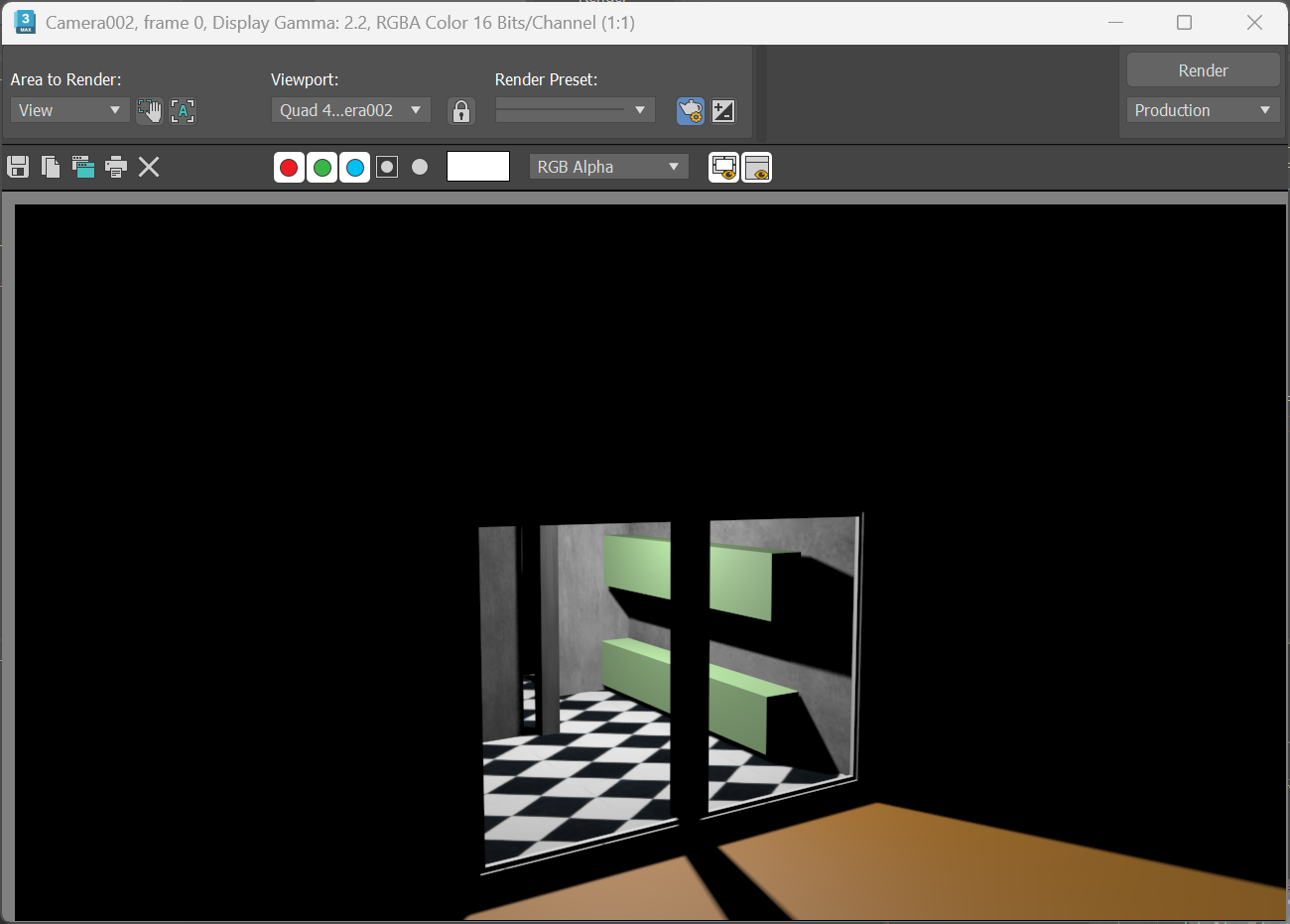The image size is (1290, 924).
Task: Click the Save Image disk icon
Action: [18, 167]
